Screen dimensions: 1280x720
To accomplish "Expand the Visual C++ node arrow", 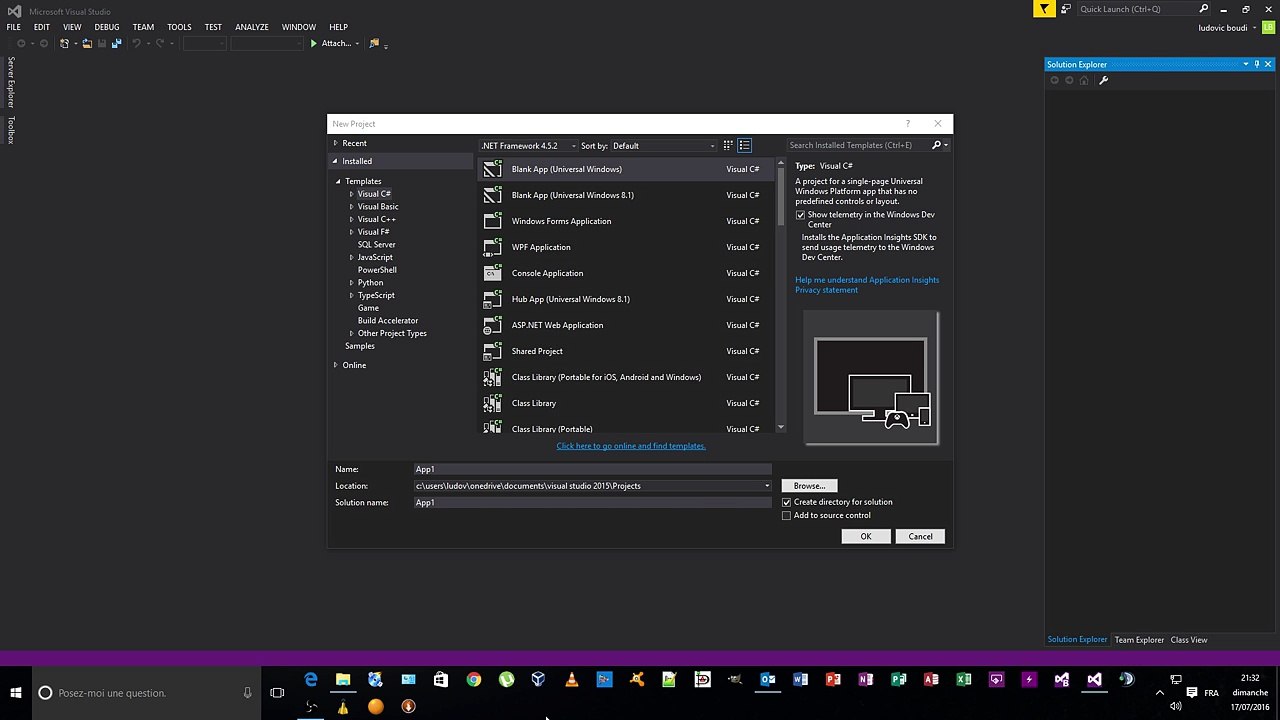I will pyautogui.click(x=352, y=219).
